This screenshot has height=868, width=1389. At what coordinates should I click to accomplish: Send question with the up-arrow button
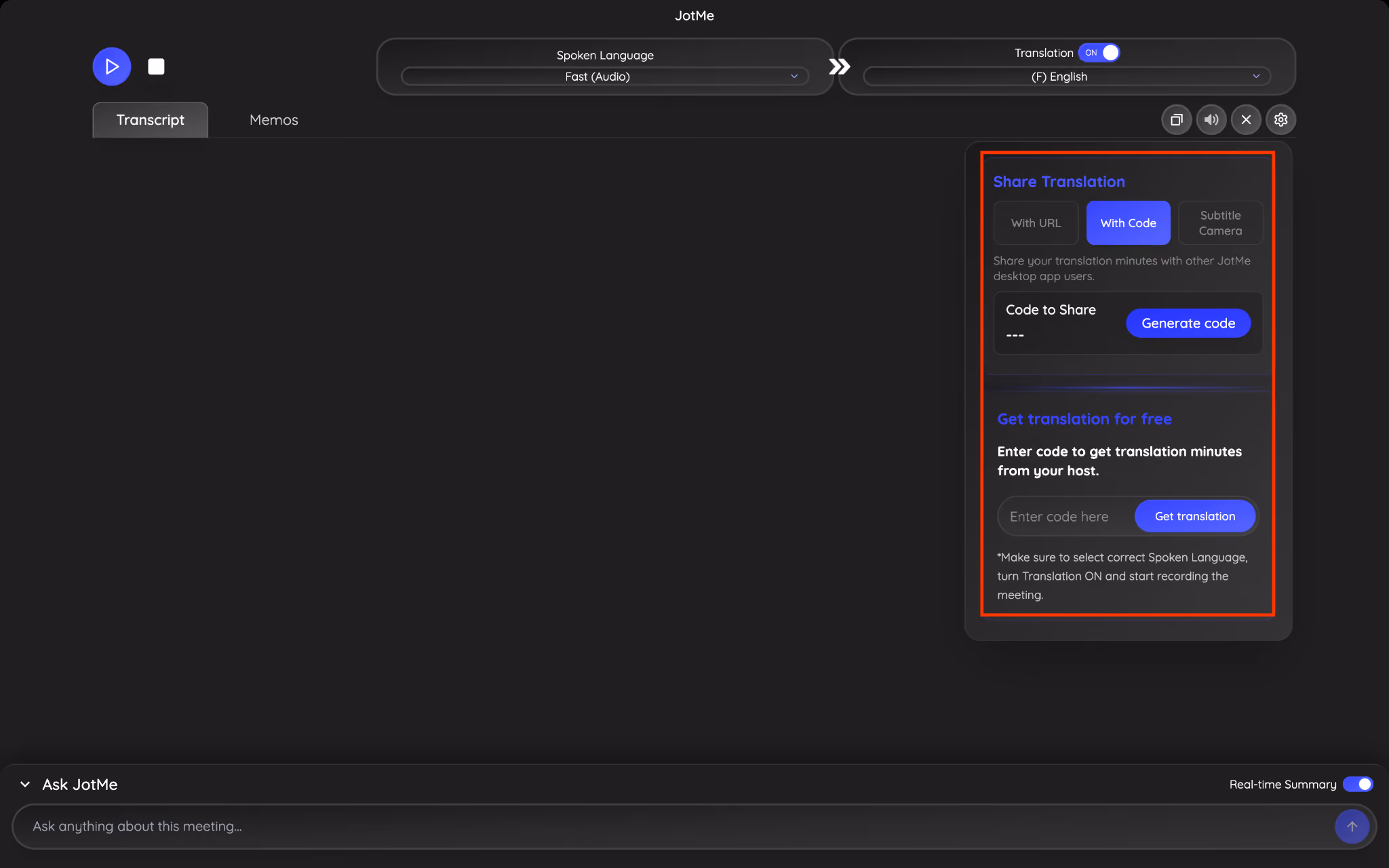1352,827
